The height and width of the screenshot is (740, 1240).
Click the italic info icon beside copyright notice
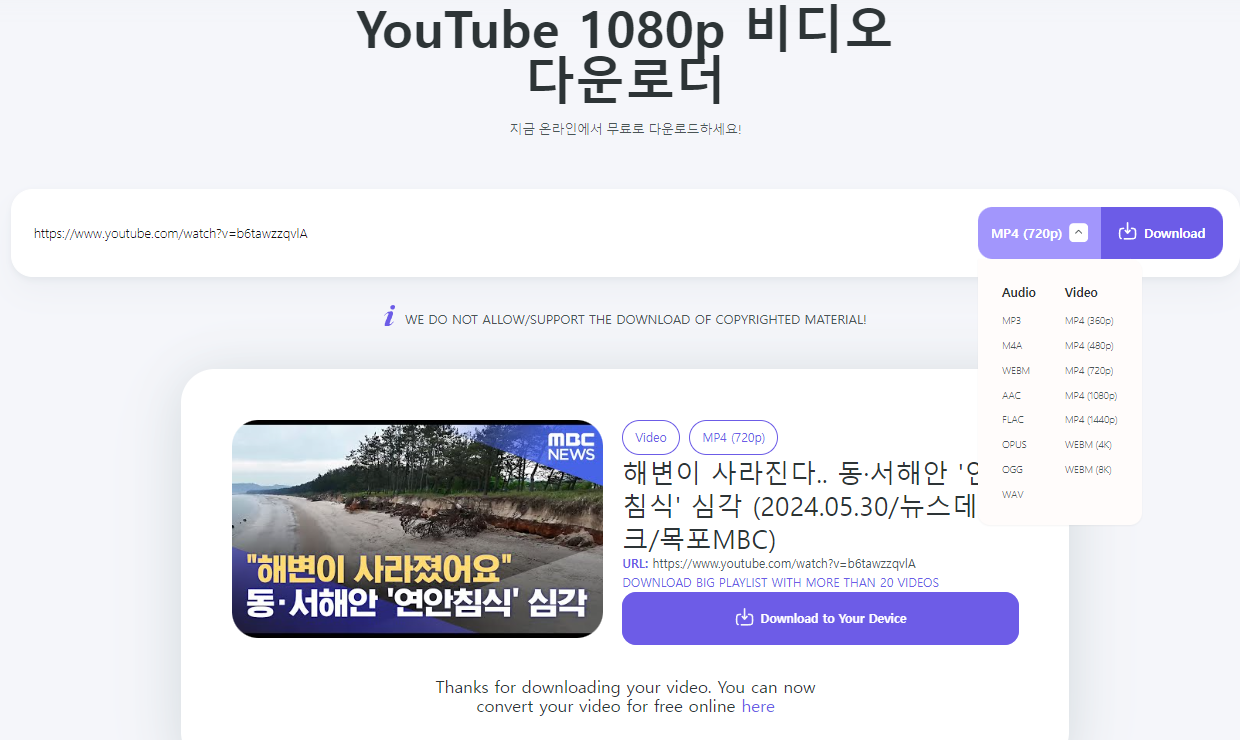coord(389,316)
